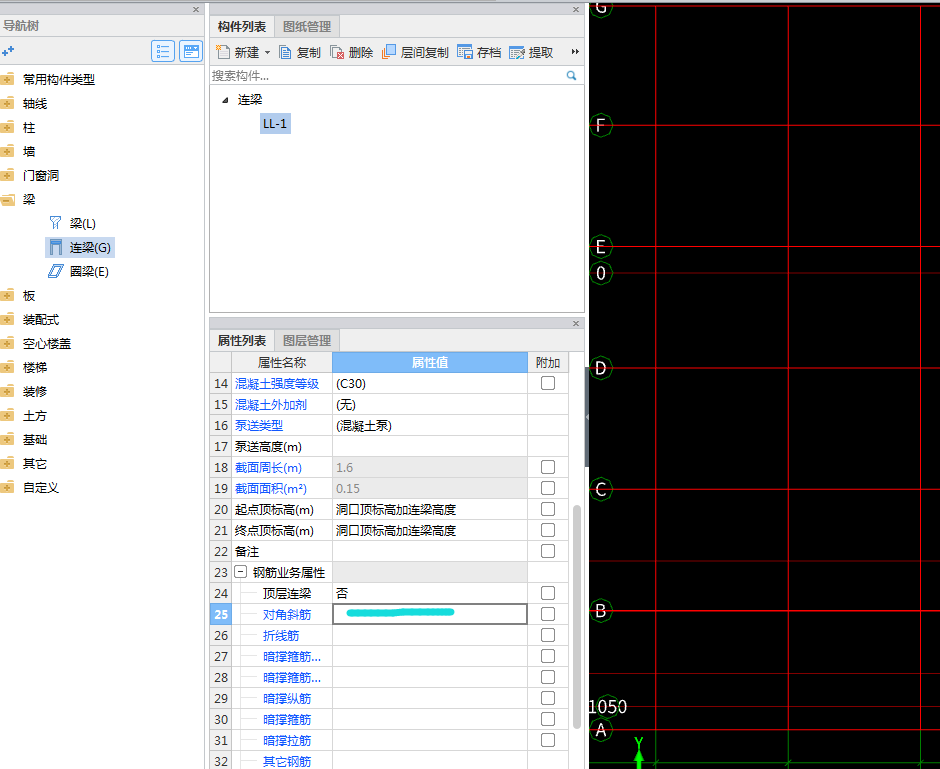Tick the 附加 checkbox for 起点顶标高
Viewport: 940px width, 769px height.
(x=548, y=509)
